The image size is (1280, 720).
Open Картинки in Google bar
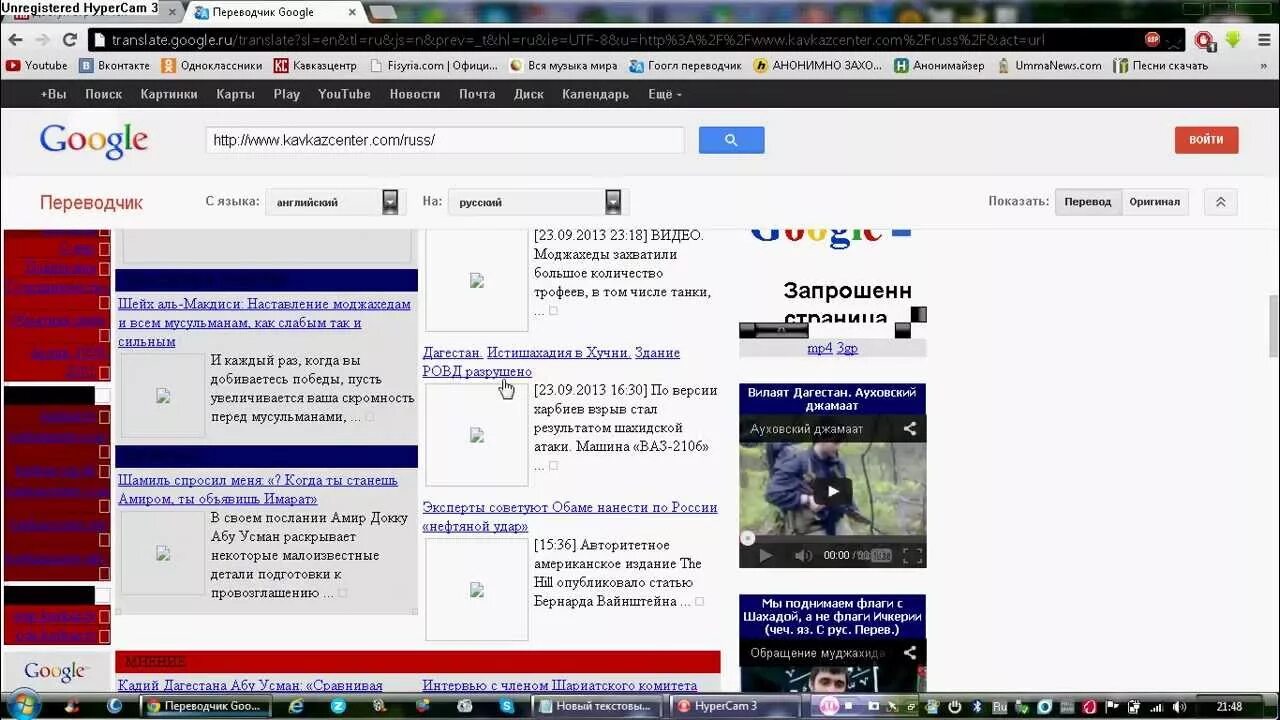169,94
